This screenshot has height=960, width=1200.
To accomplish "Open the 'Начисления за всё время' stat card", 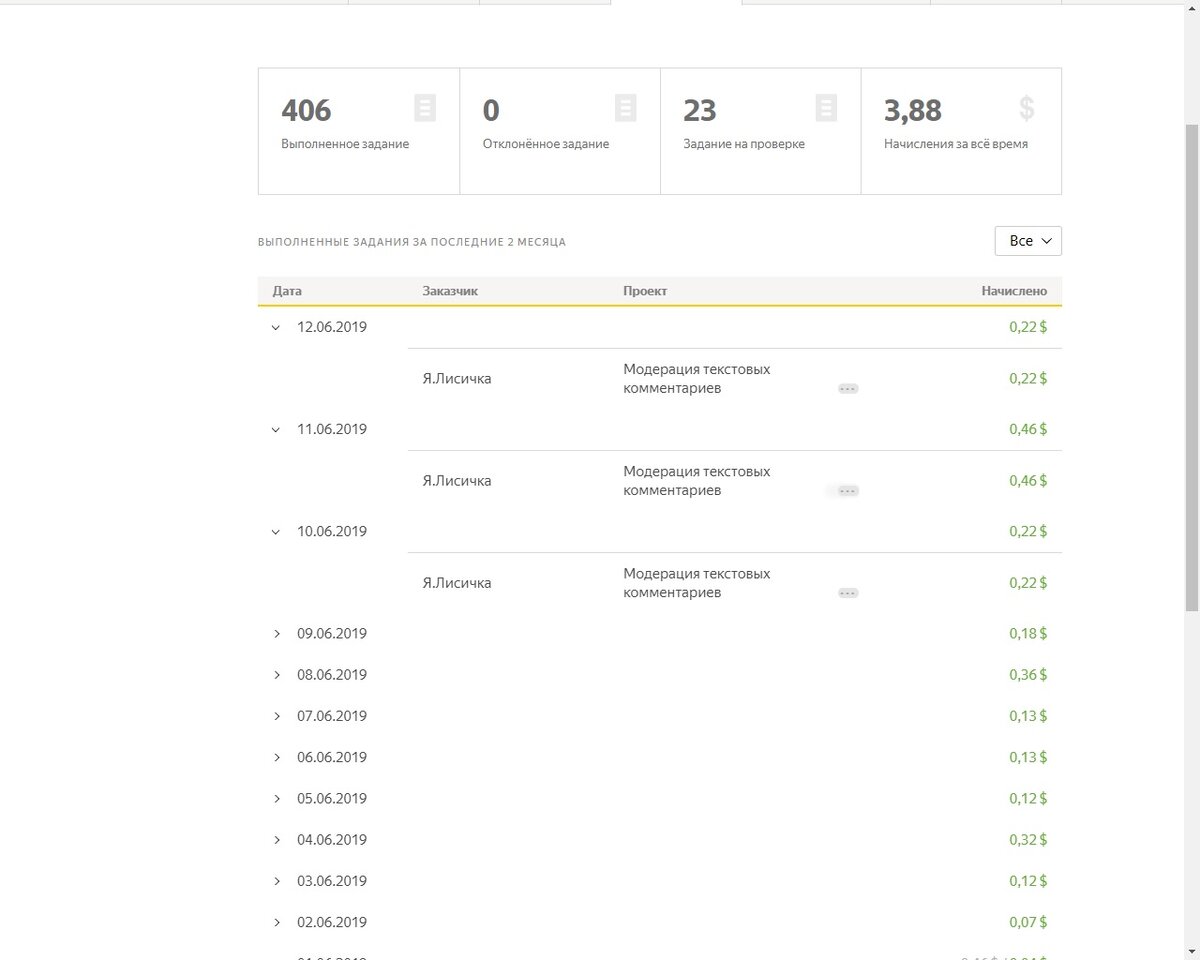I will [961, 131].
